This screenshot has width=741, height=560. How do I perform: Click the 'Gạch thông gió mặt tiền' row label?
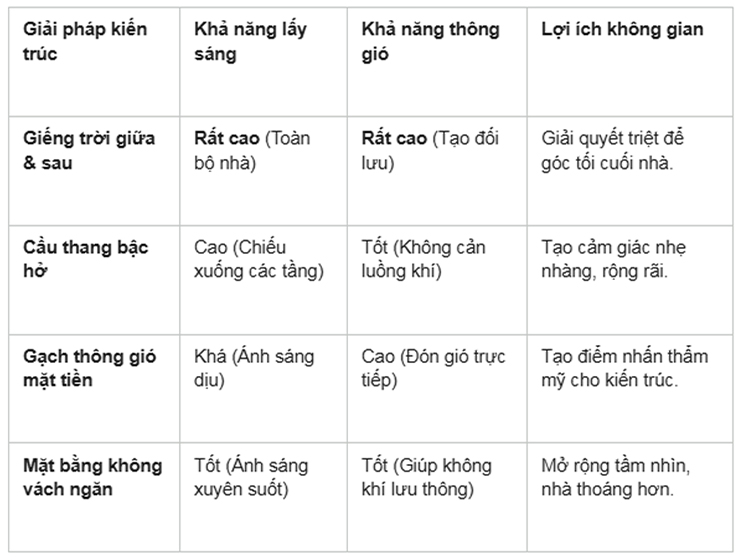94,389
